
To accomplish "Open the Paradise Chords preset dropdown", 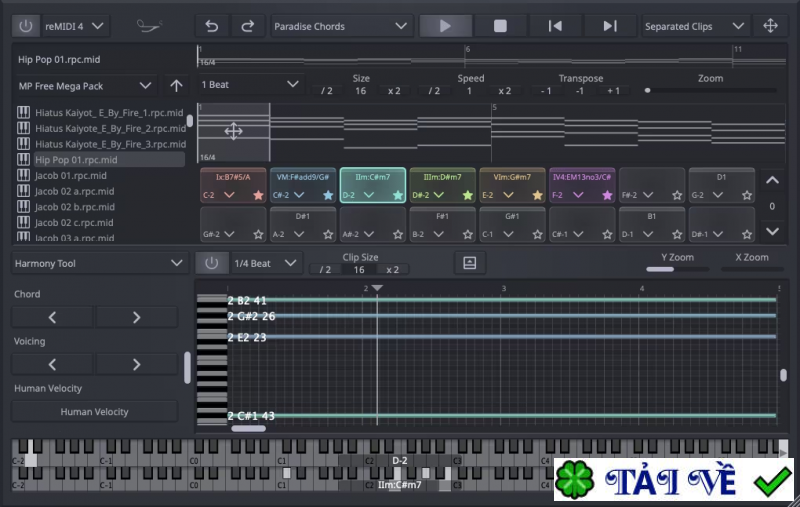I will coord(341,26).
